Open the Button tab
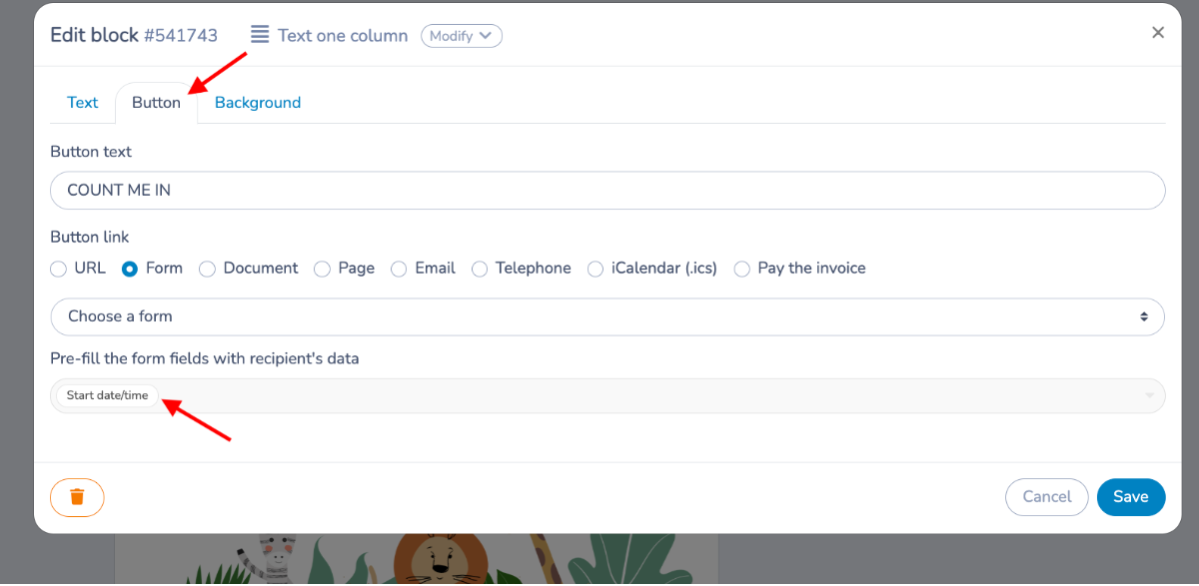This screenshot has height=586, width=1199. point(156,103)
